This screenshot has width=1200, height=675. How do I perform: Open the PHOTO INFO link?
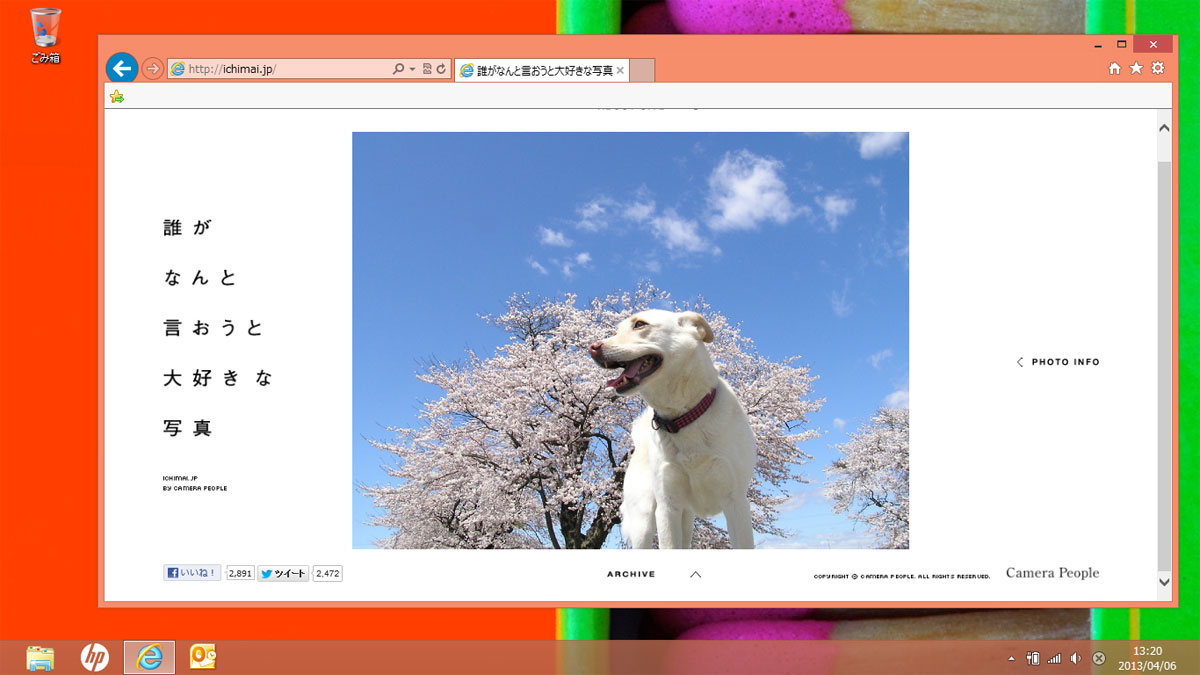(1058, 362)
